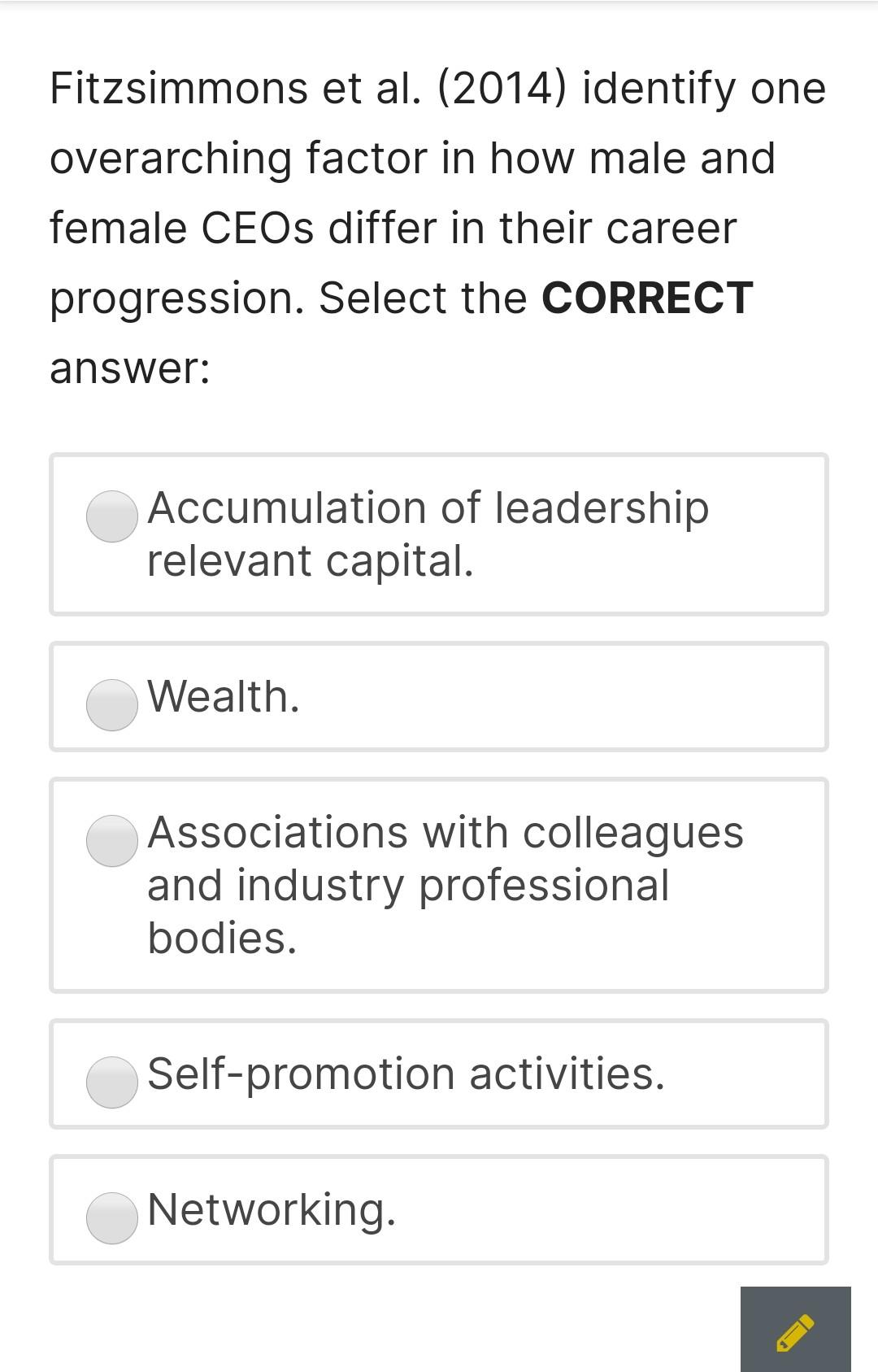Click the last answer option card
The image size is (878, 1372).
[x=439, y=1212]
